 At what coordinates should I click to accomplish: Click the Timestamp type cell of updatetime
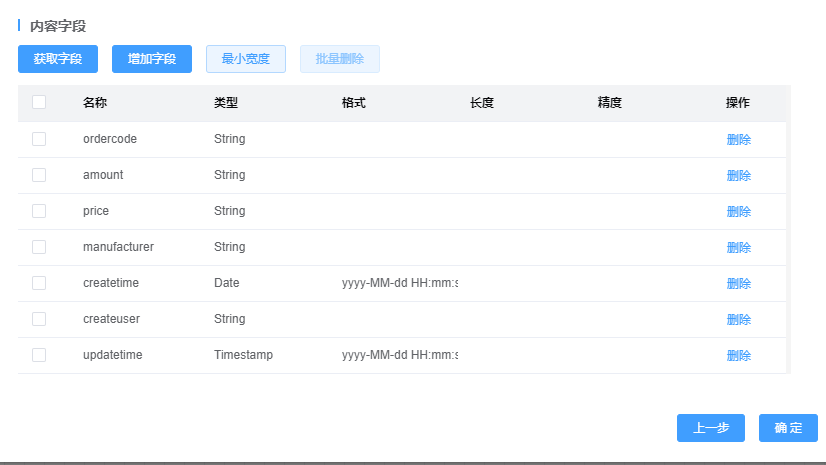click(243, 355)
